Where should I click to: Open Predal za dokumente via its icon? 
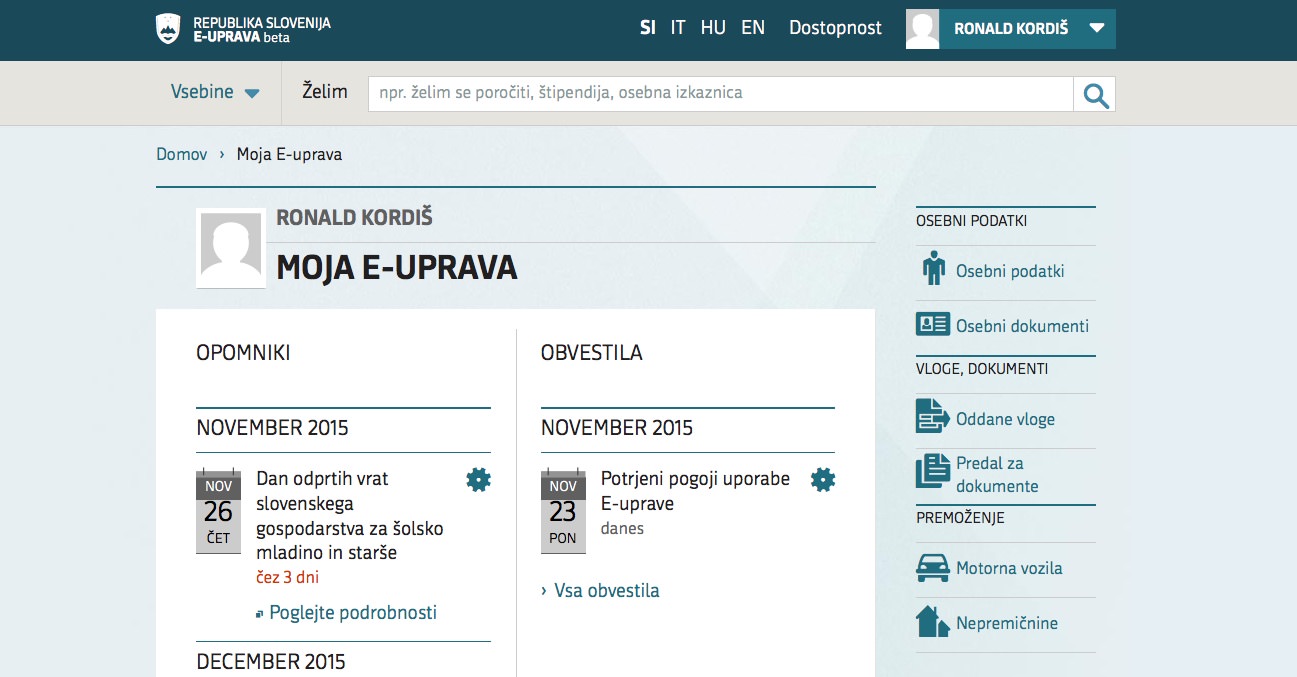tap(932, 472)
